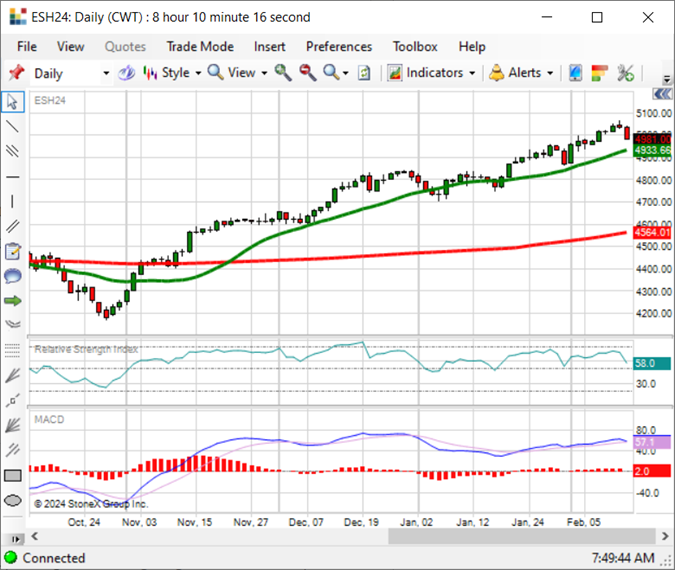The image size is (675, 570).
Task: Collapse the price scale with double-arrow
Action: [662, 94]
